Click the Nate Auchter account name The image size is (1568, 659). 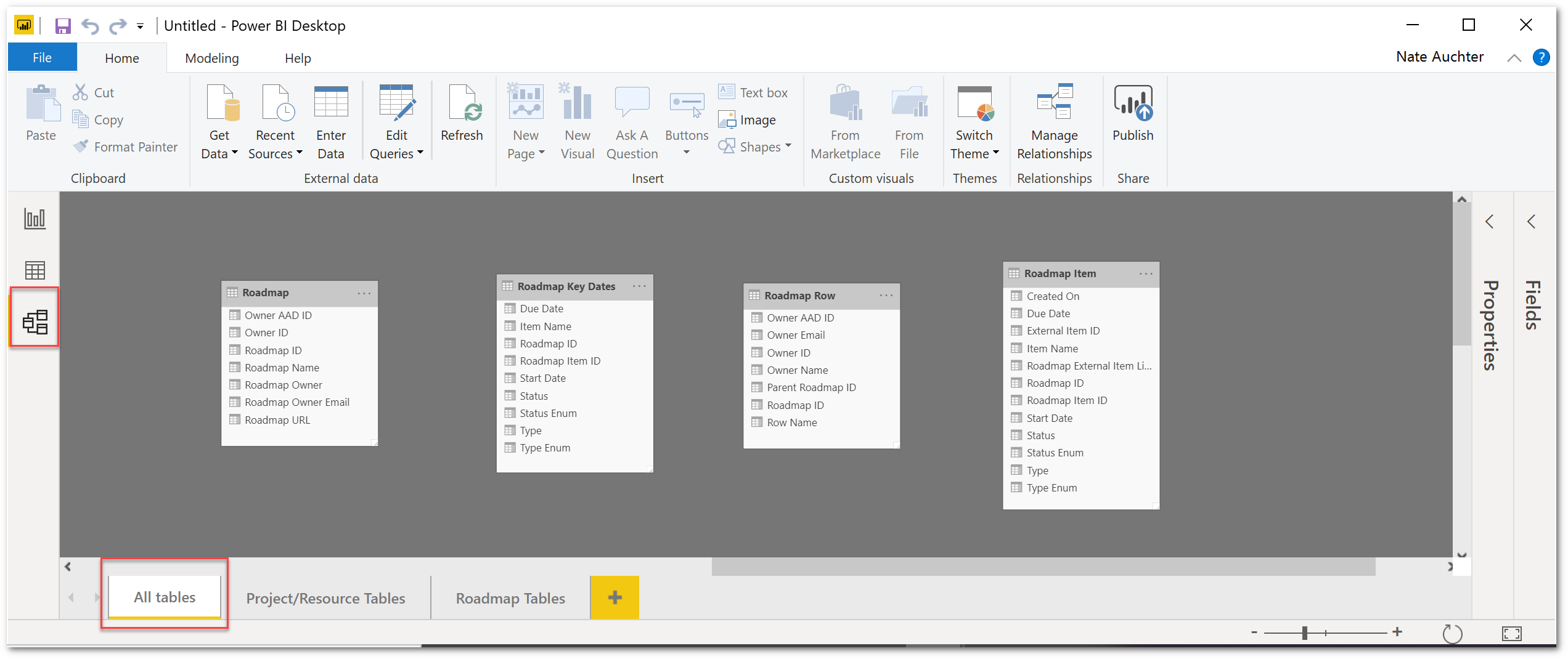[1440, 57]
